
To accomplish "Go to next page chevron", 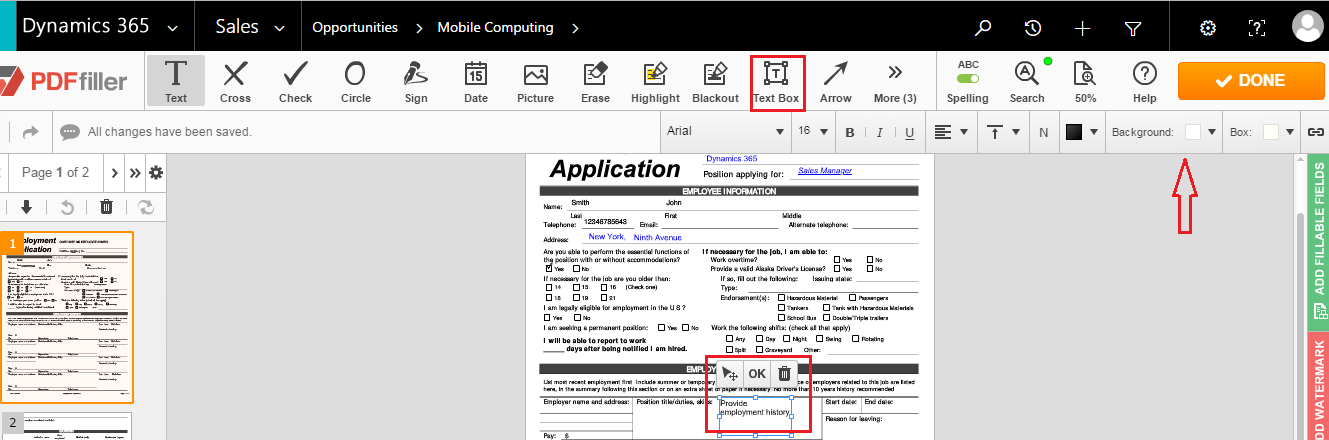I will (114, 173).
